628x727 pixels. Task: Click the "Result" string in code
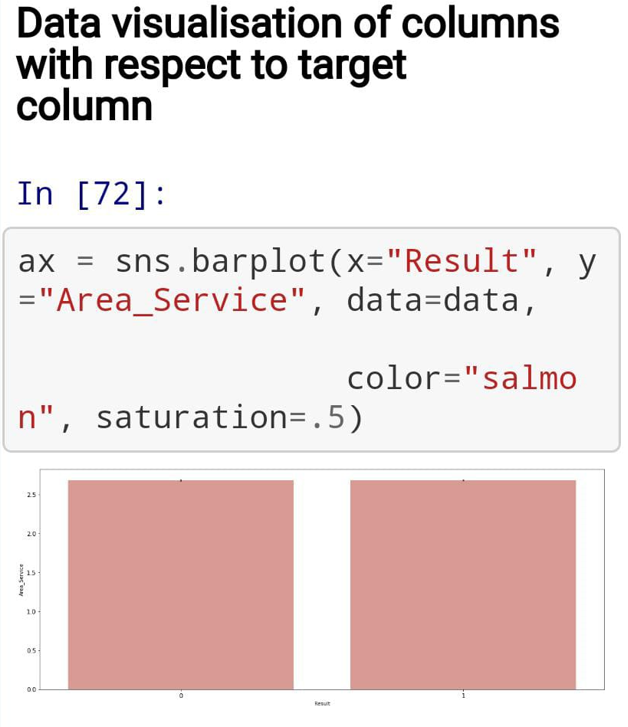point(461,261)
